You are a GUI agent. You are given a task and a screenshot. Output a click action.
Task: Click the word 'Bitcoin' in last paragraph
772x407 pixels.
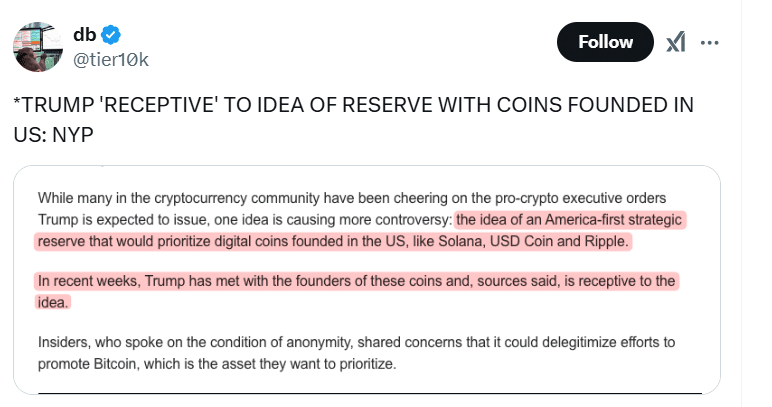(115, 364)
